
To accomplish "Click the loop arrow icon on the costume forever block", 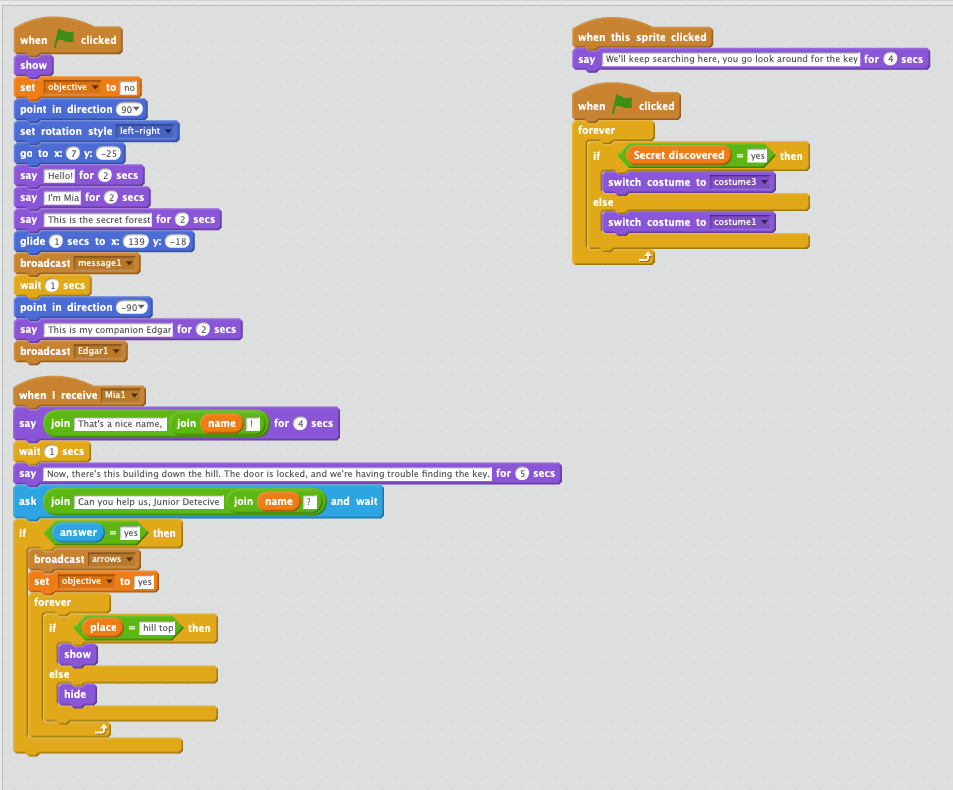I will [x=646, y=256].
